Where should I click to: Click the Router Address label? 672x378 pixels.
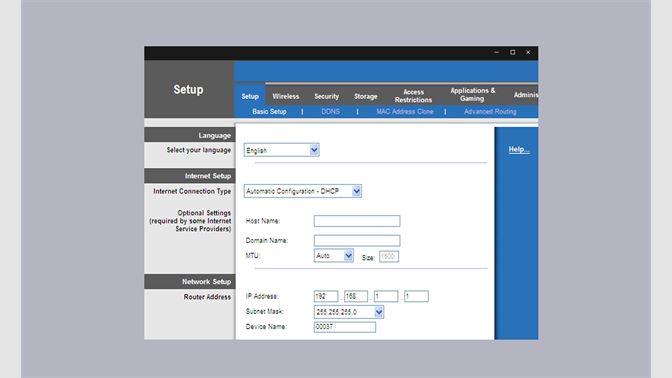pos(207,297)
